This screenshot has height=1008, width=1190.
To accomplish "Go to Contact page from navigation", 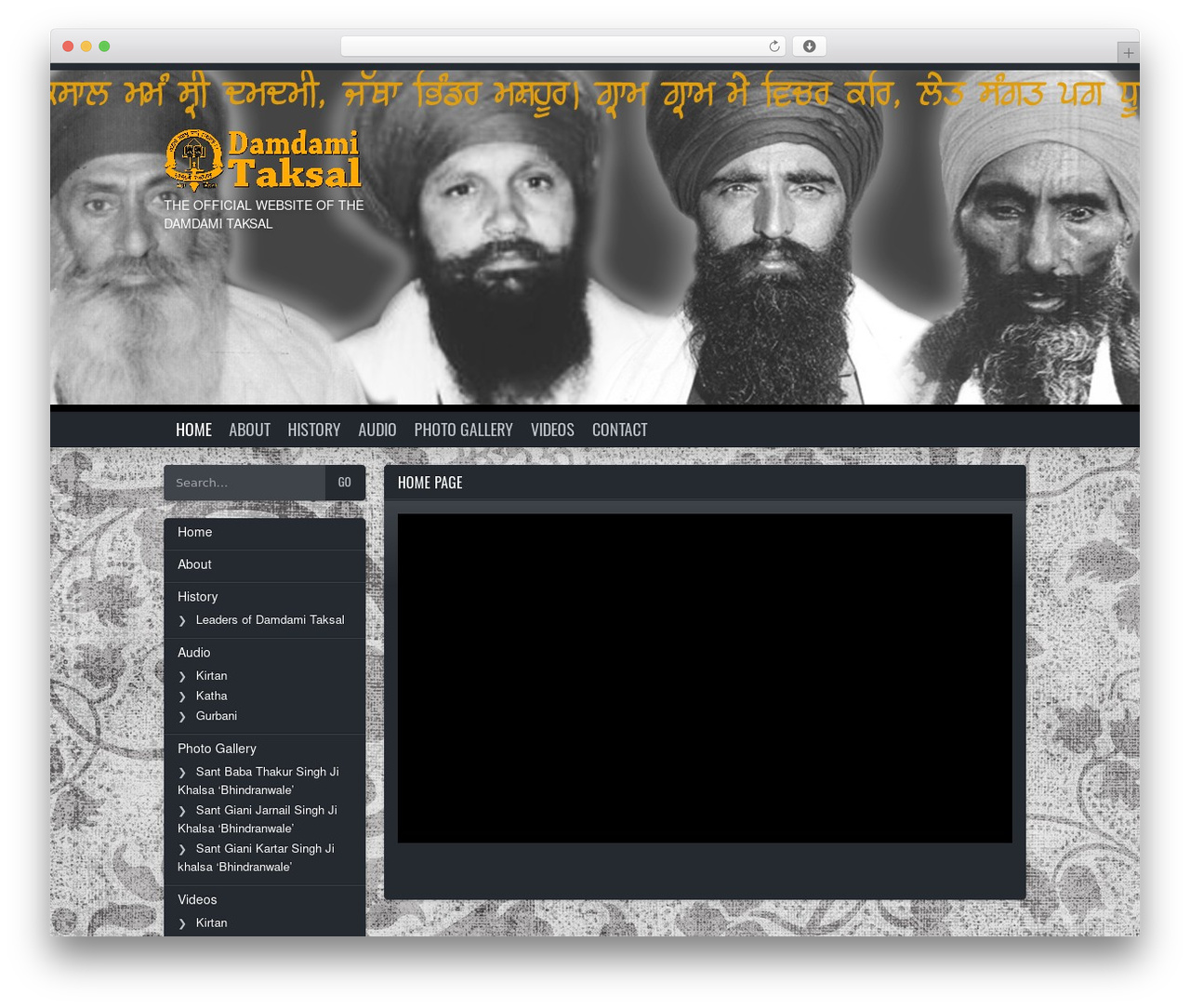I will [620, 430].
